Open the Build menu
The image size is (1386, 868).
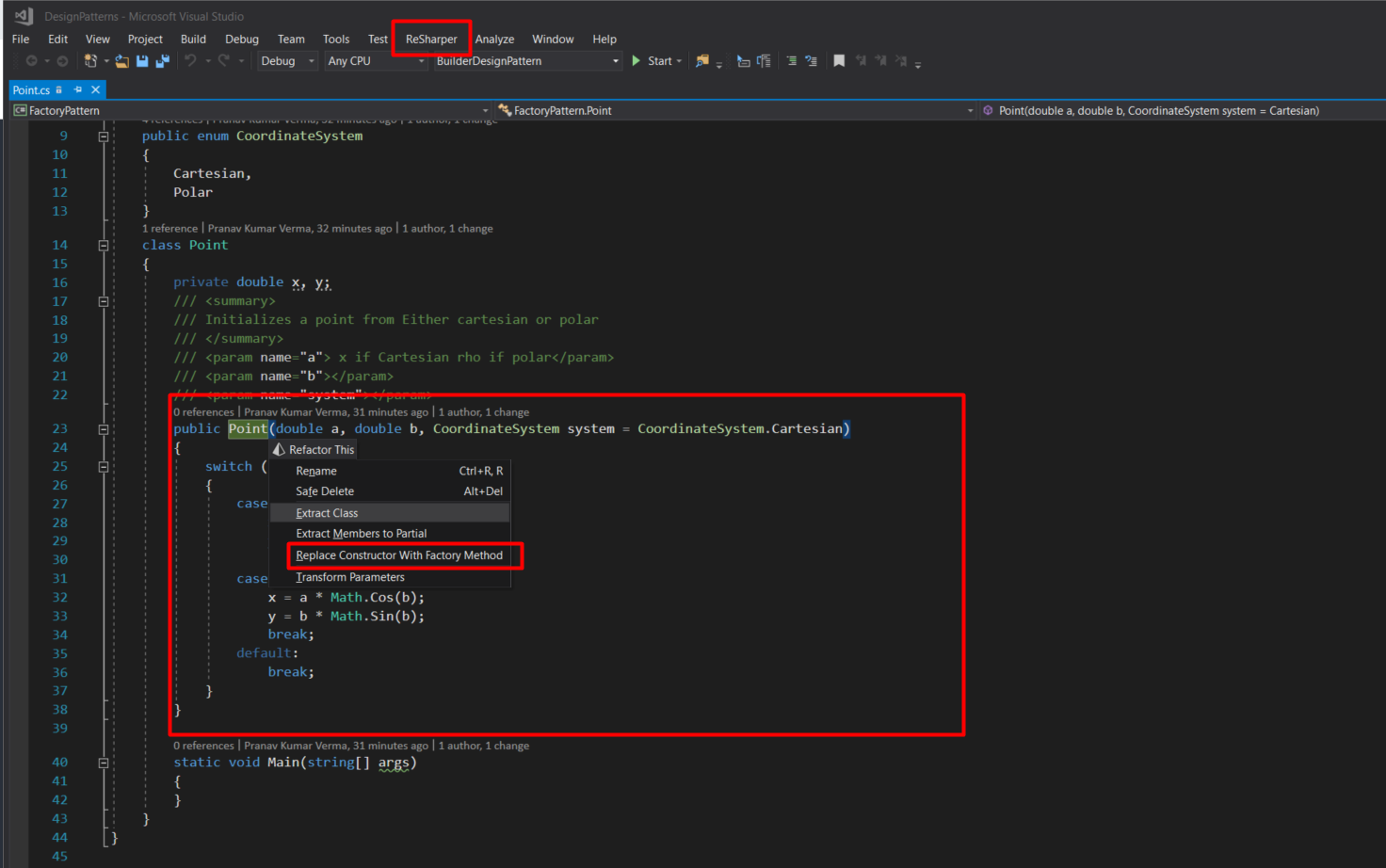pos(193,40)
